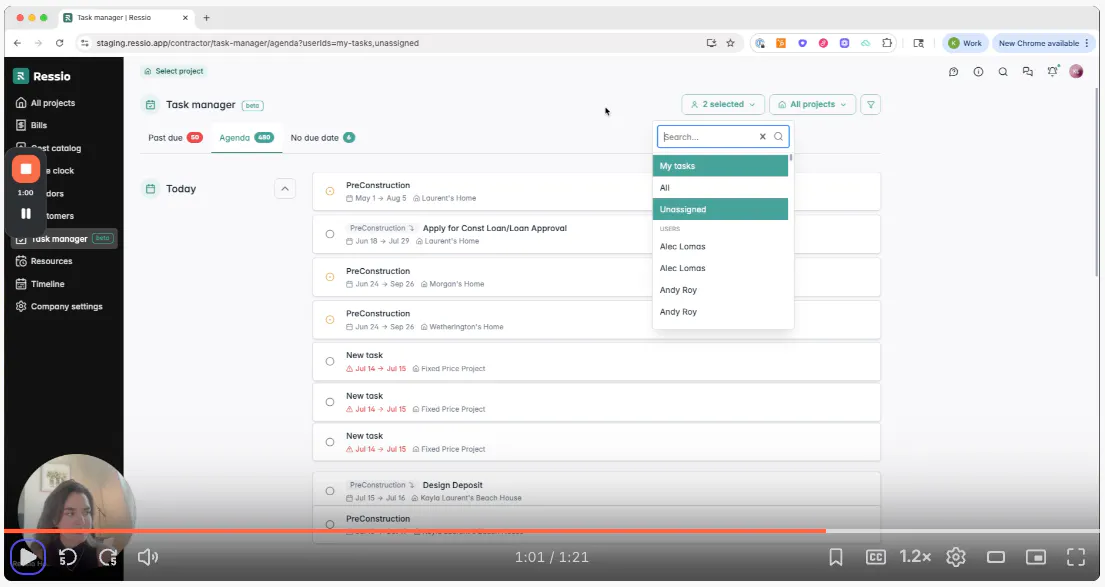Toggle the Unassigned filter option

pyautogui.click(x=720, y=209)
